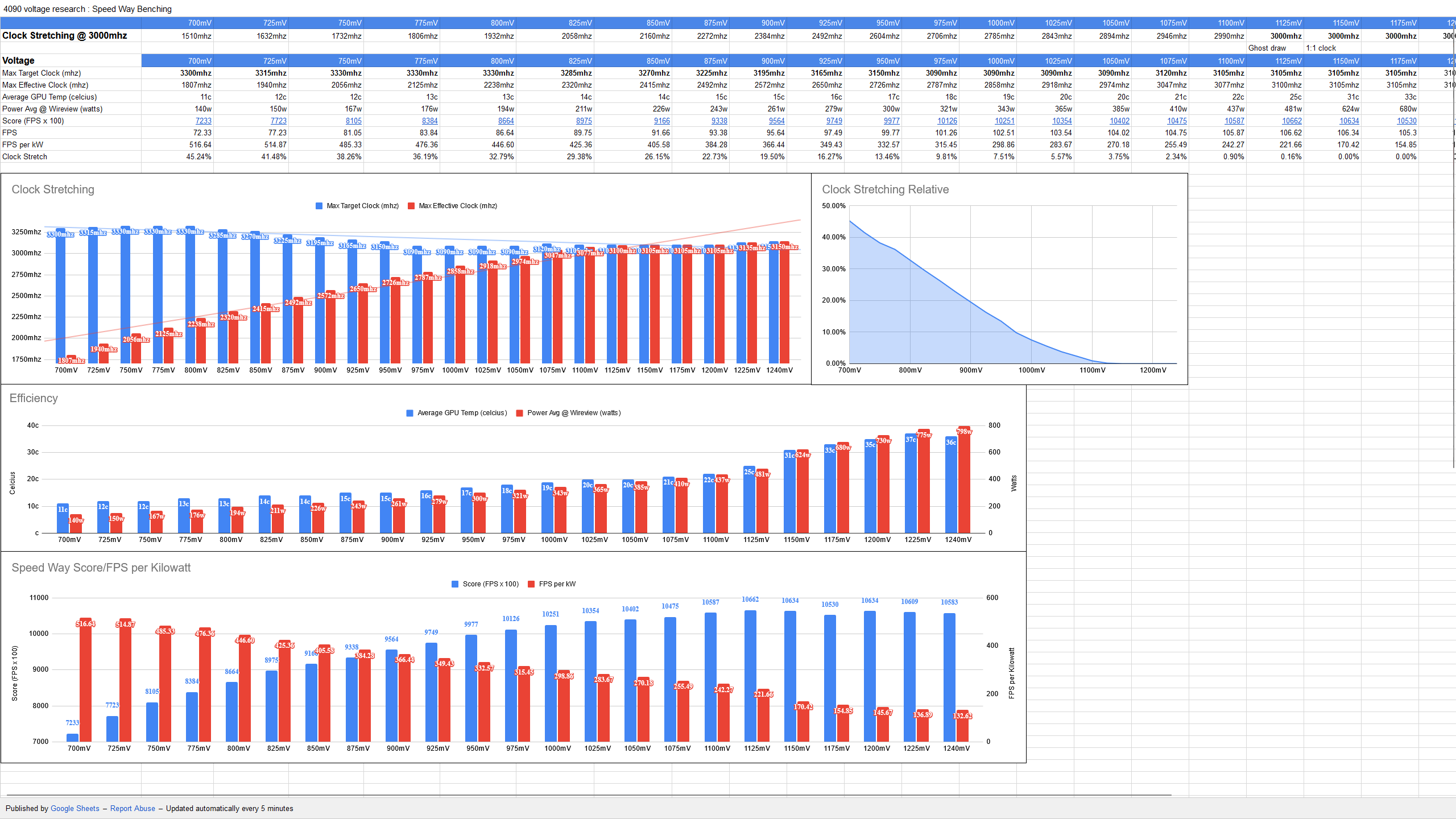Click the 680w power cell

click(1389, 109)
